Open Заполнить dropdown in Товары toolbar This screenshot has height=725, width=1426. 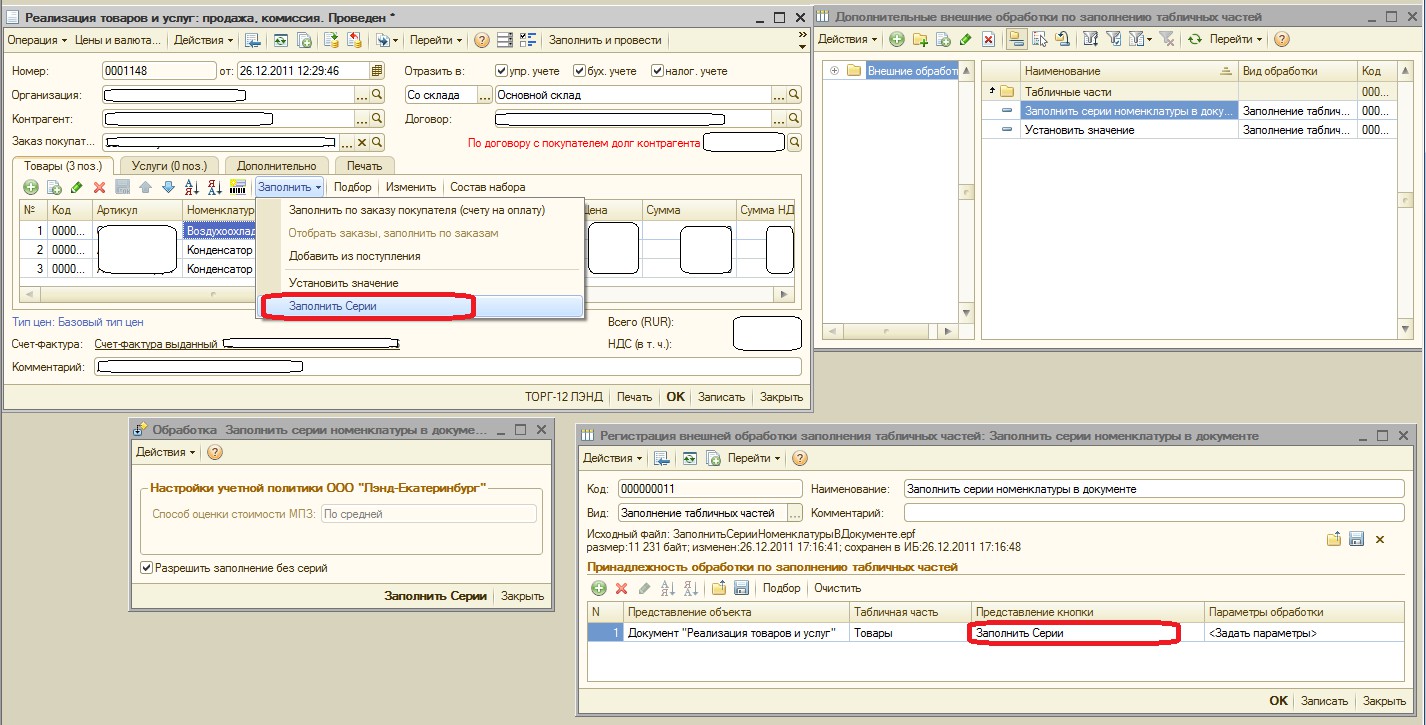pyautogui.click(x=290, y=187)
